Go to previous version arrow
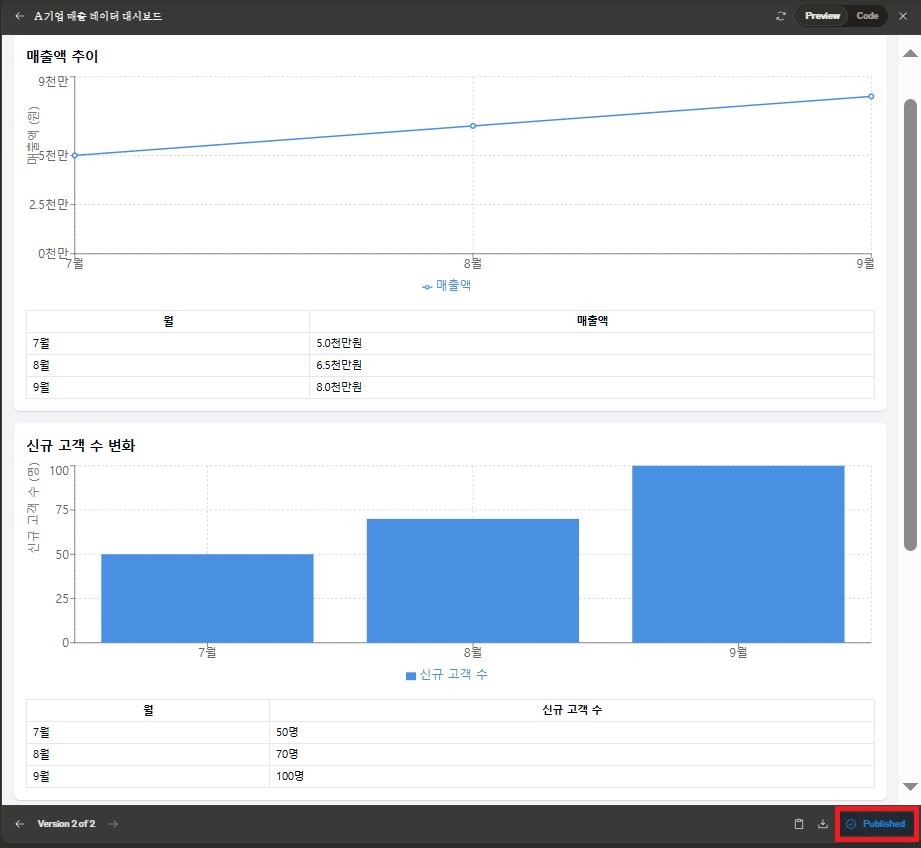 [20, 824]
